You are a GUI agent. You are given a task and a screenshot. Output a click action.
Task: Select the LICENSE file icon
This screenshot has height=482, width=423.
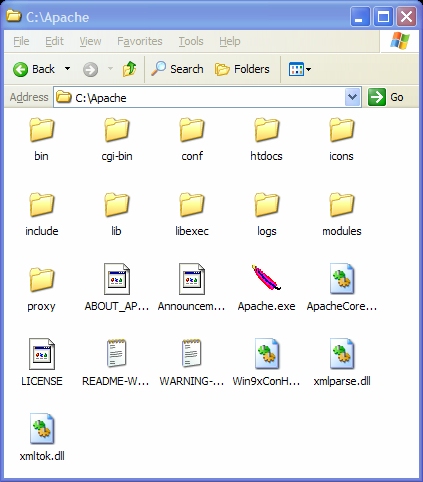[x=42, y=354]
